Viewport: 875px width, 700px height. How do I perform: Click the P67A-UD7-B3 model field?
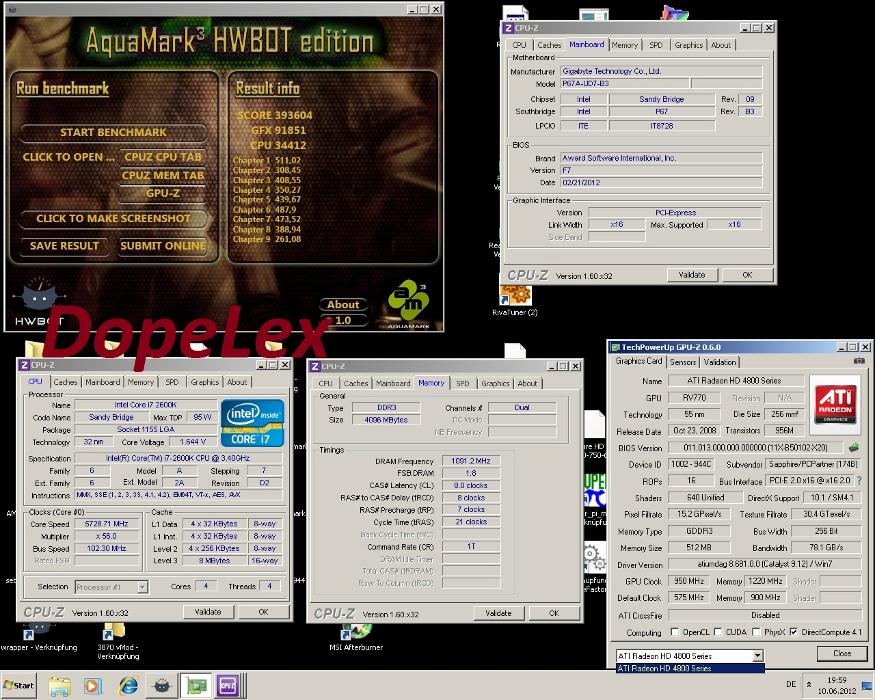click(623, 83)
